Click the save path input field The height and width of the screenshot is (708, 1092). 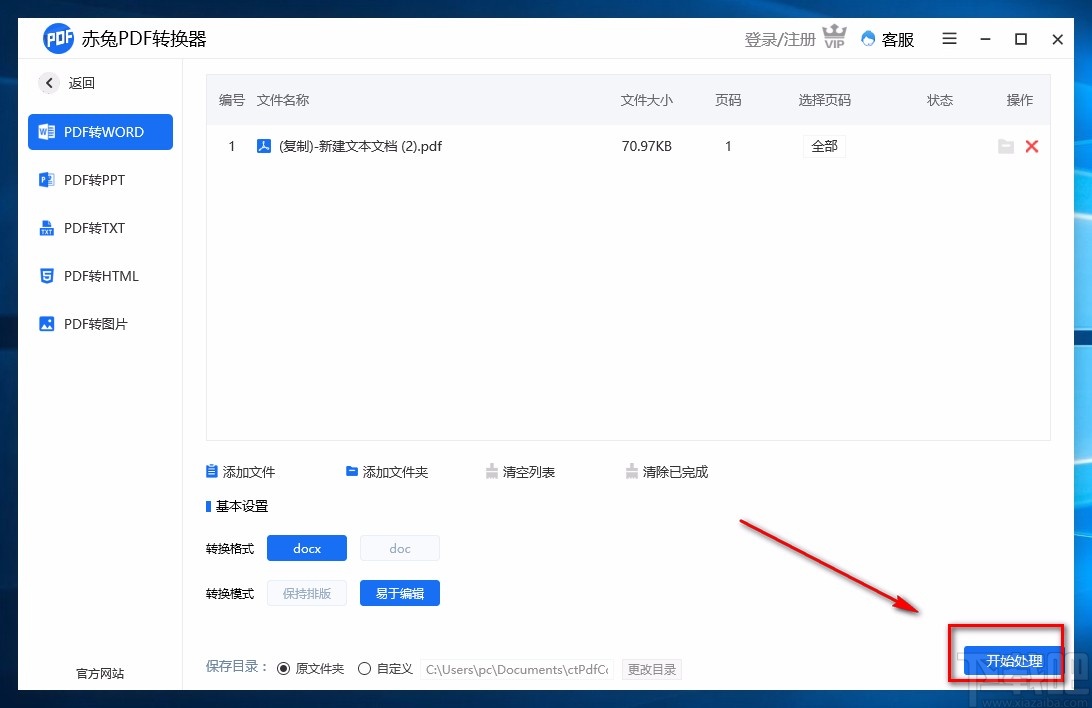517,669
